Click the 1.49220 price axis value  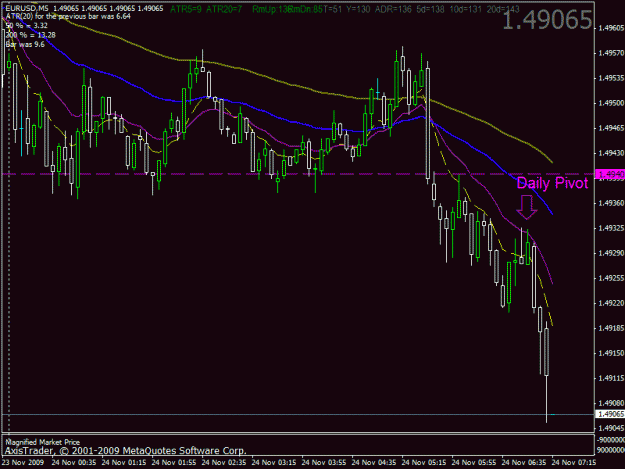click(611, 303)
